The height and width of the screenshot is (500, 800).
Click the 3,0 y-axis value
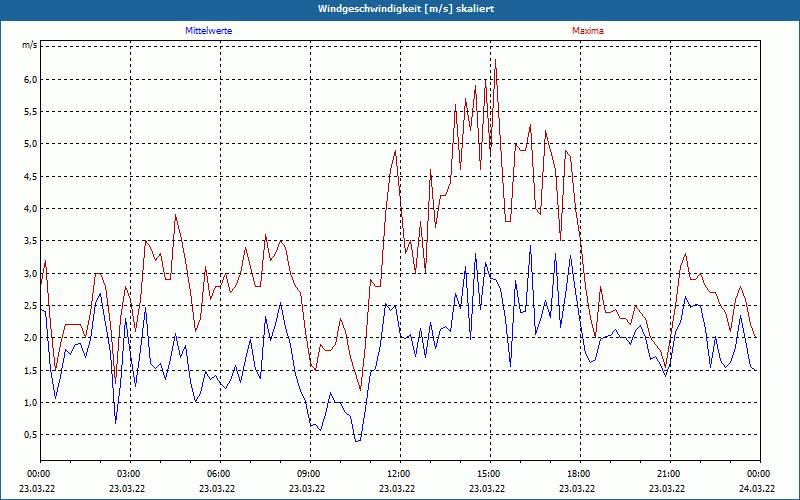pos(31,273)
